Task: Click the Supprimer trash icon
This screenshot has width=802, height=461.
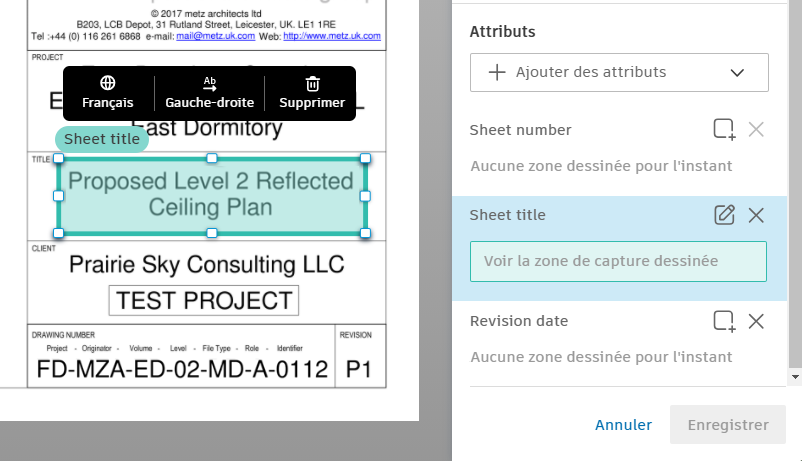Action: [x=312, y=83]
